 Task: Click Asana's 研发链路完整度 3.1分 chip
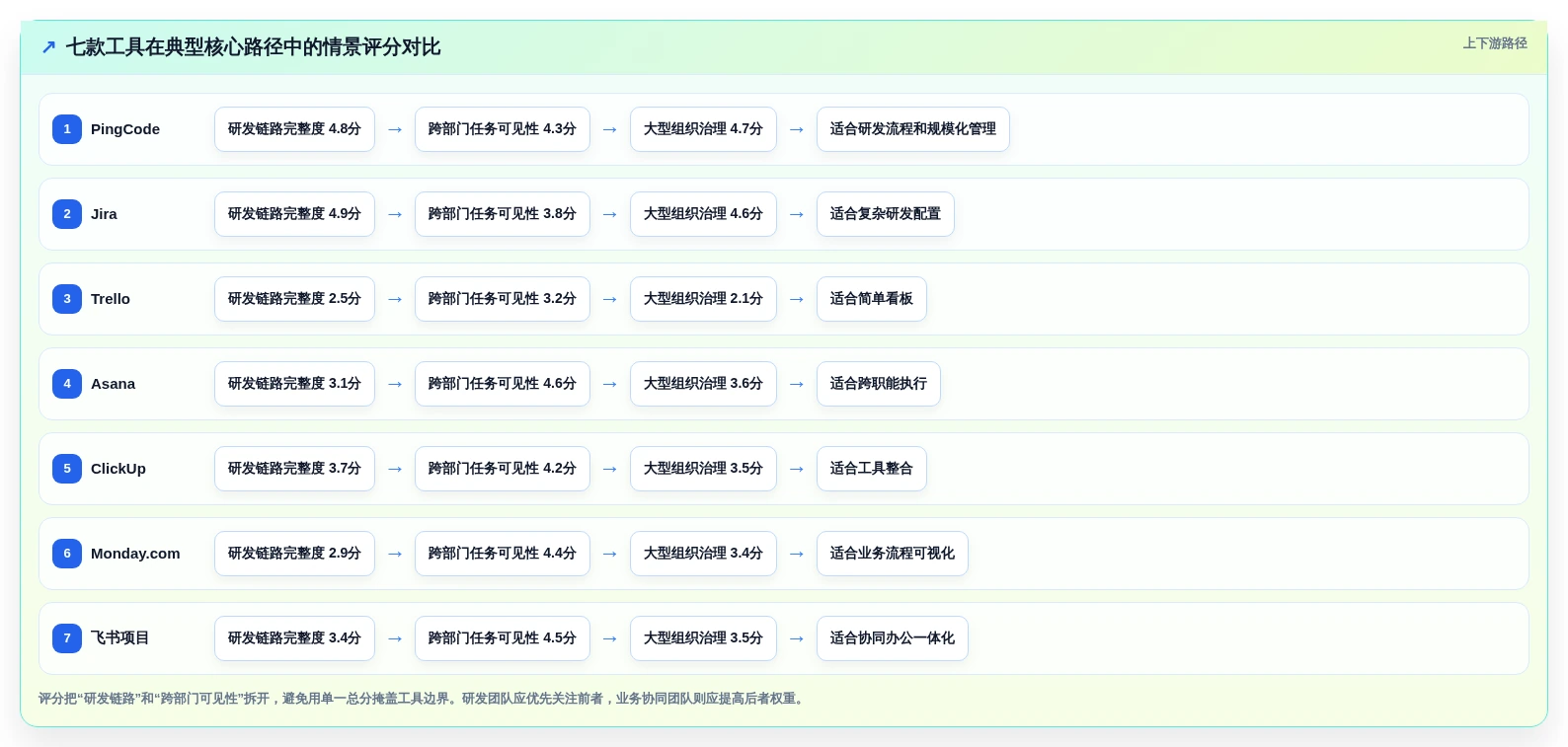pos(294,384)
